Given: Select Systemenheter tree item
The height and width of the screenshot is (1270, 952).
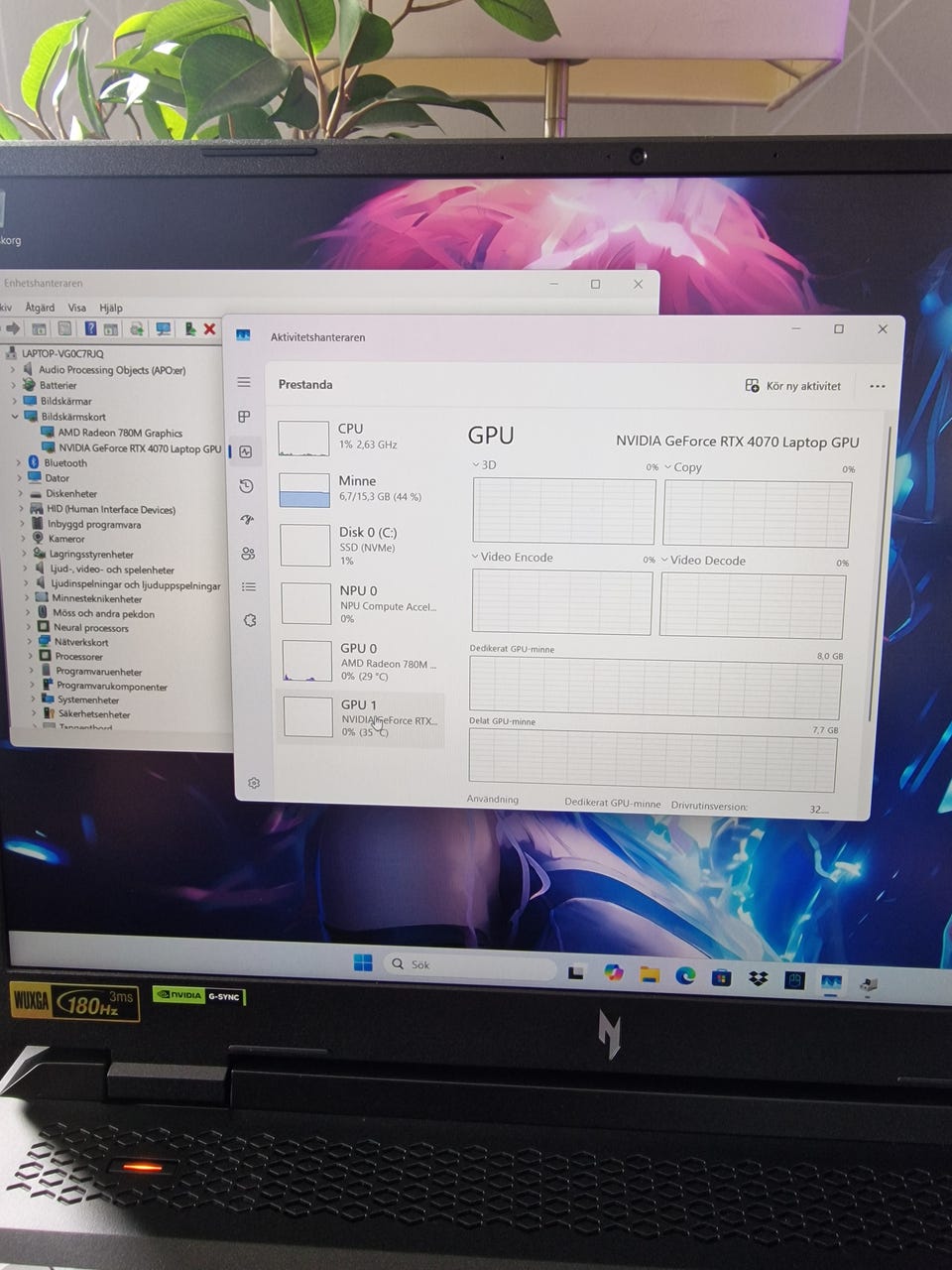Looking at the screenshot, I should (x=80, y=699).
